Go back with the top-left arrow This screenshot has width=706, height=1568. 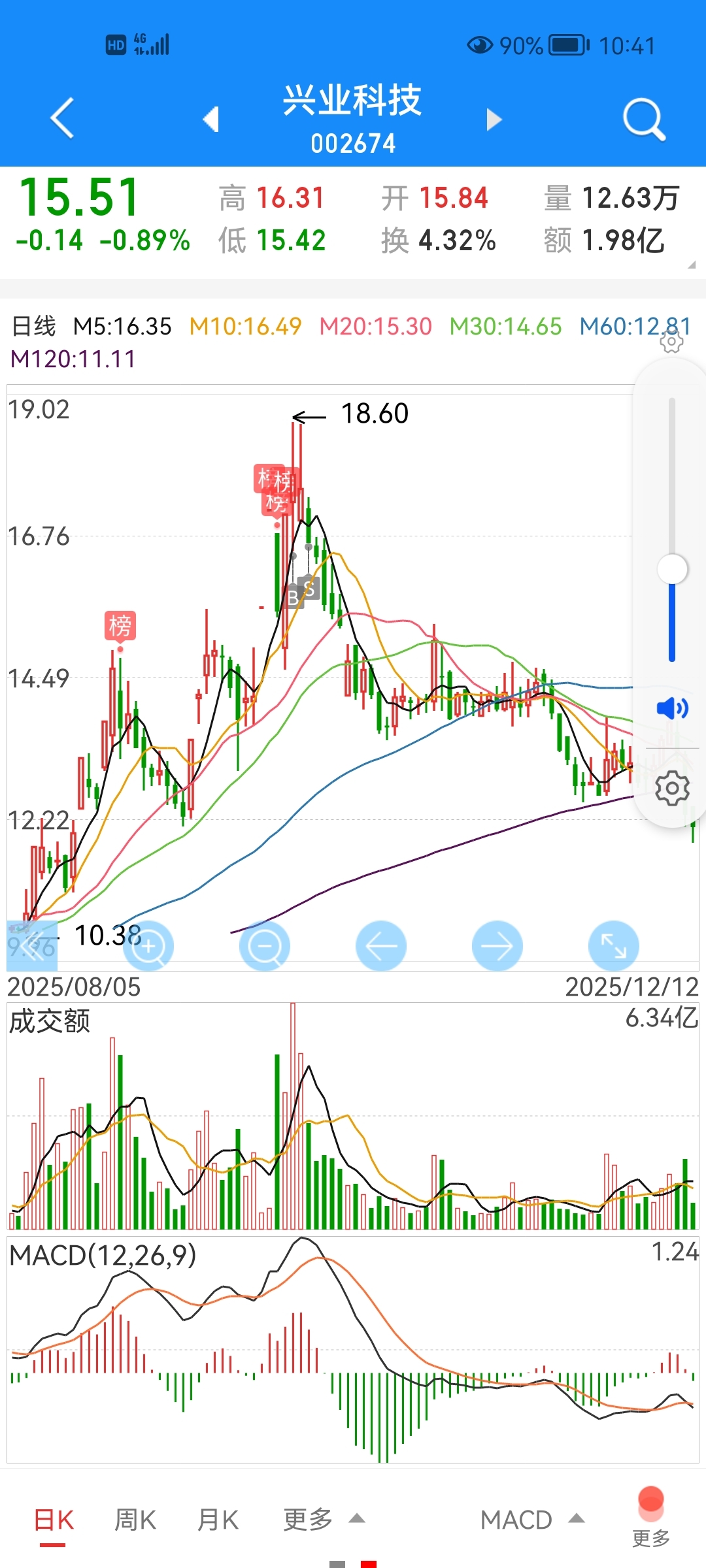click(x=62, y=118)
